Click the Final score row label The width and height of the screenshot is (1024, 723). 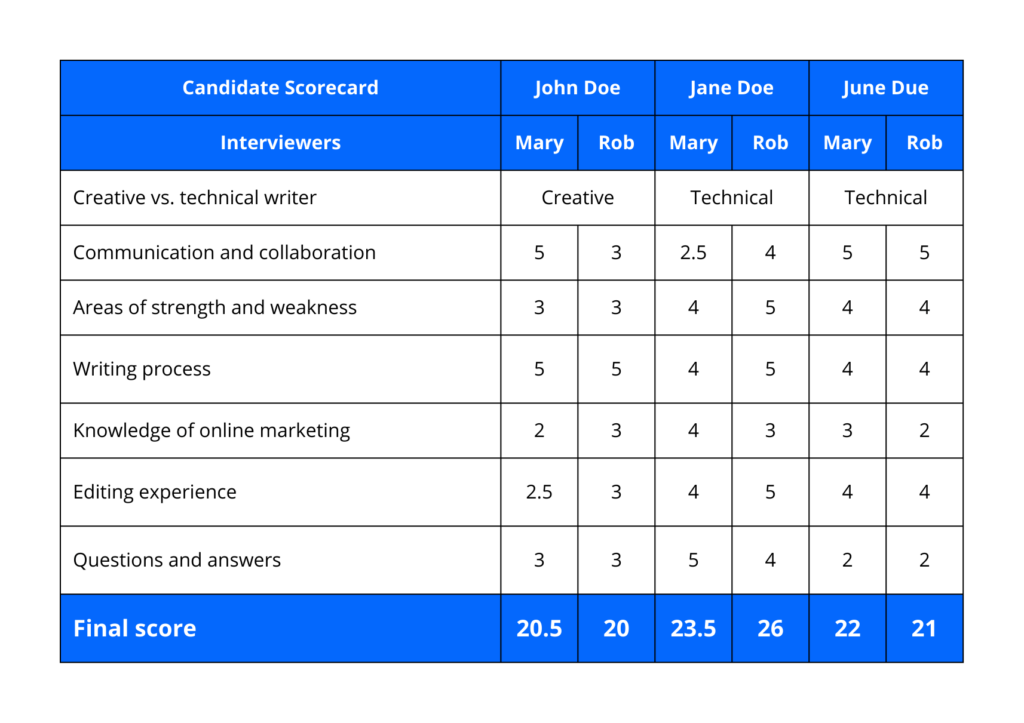click(135, 629)
